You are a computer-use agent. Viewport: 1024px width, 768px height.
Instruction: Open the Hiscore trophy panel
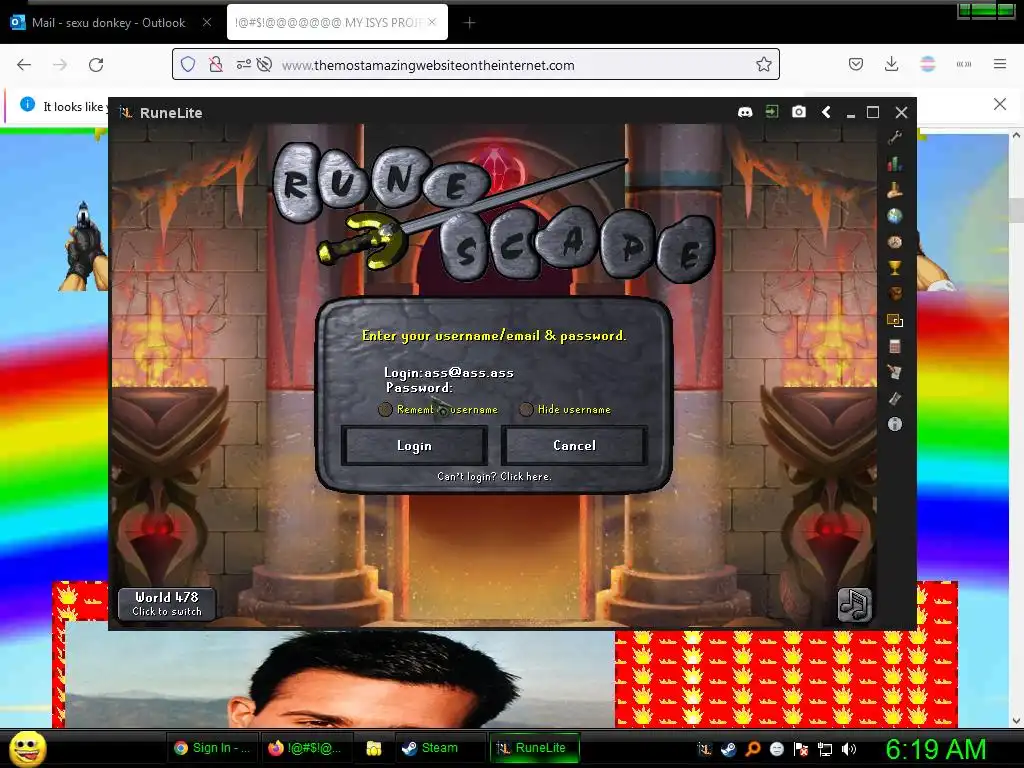point(895,268)
